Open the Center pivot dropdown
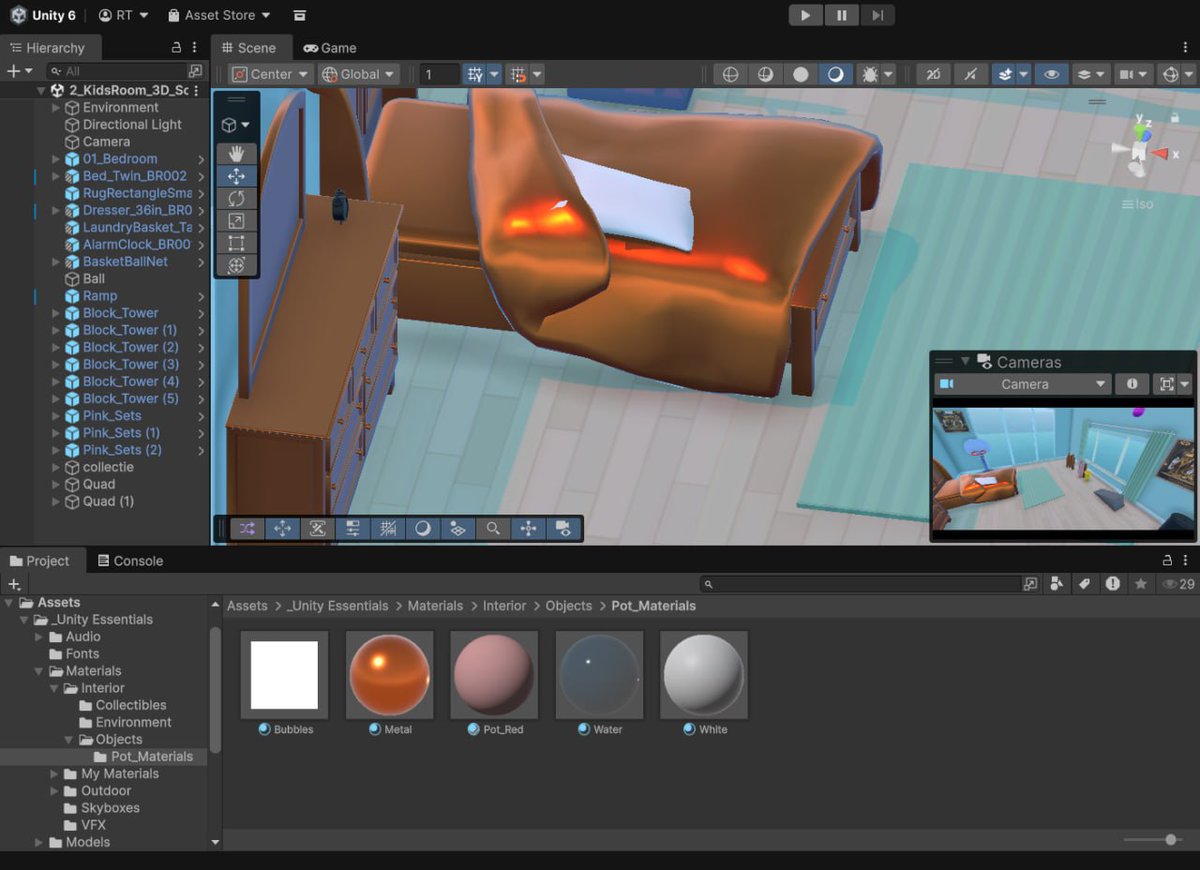This screenshot has width=1200, height=870. pos(268,74)
